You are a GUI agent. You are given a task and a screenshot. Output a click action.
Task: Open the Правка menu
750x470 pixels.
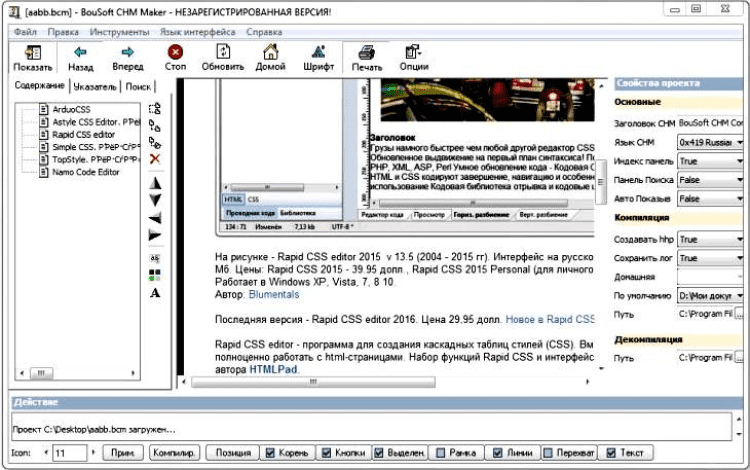[x=63, y=32]
